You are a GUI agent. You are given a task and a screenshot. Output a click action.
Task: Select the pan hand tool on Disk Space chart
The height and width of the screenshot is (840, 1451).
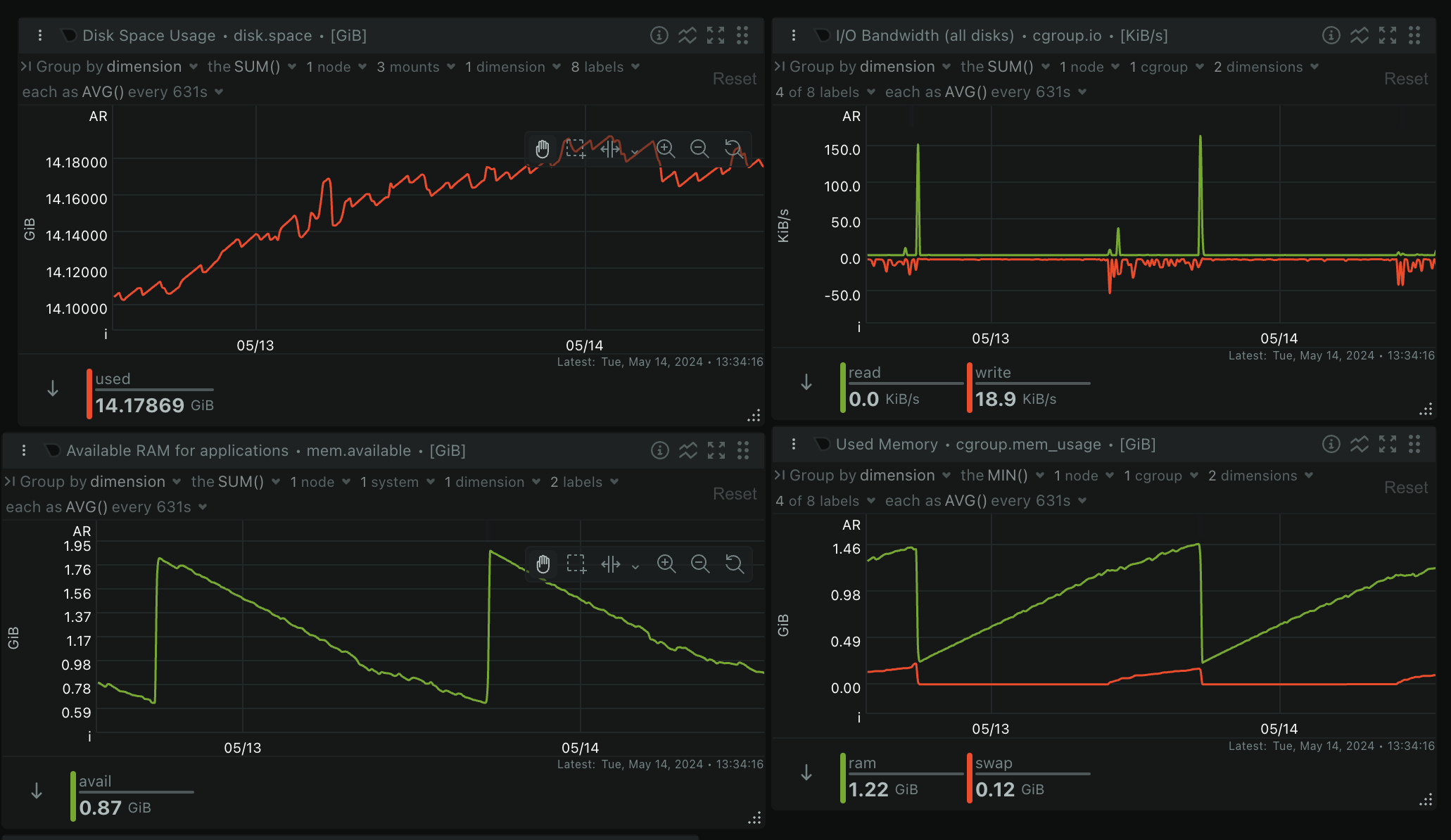coord(543,148)
